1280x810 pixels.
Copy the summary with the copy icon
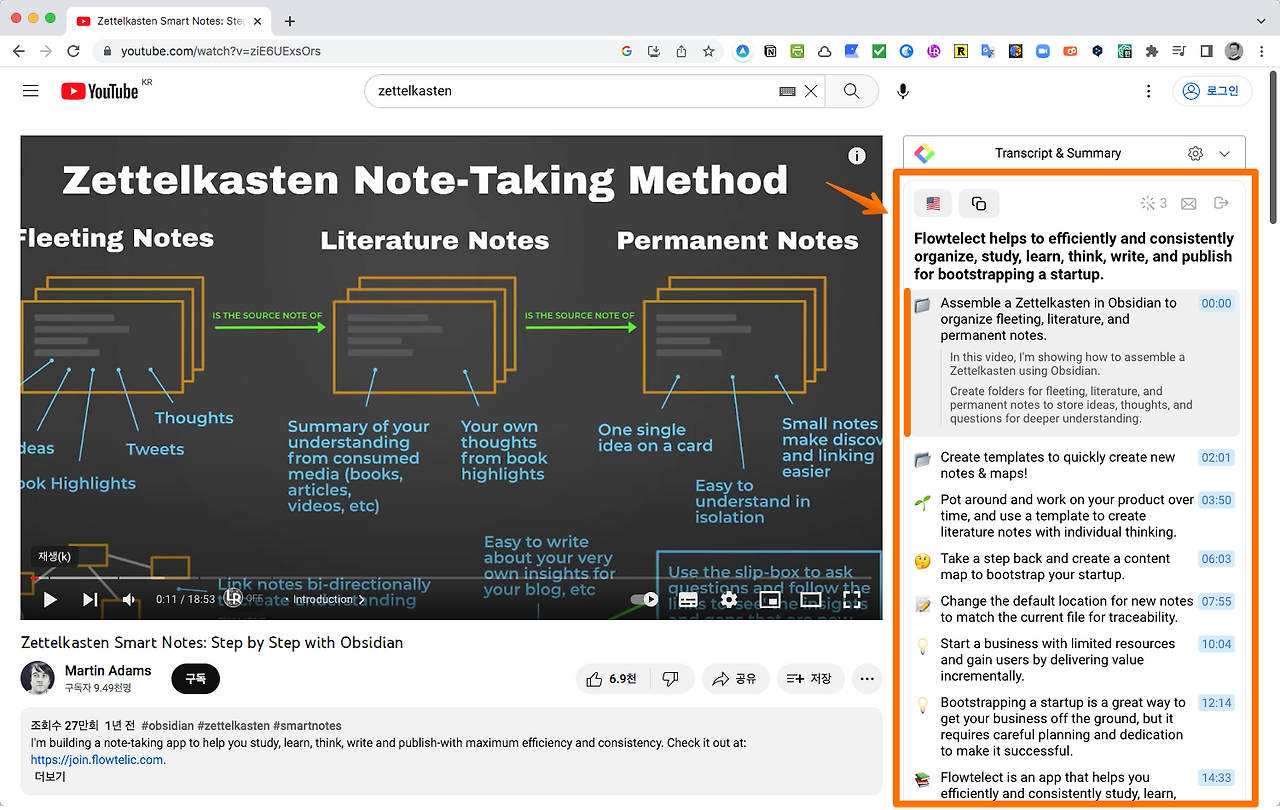pyautogui.click(x=979, y=204)
